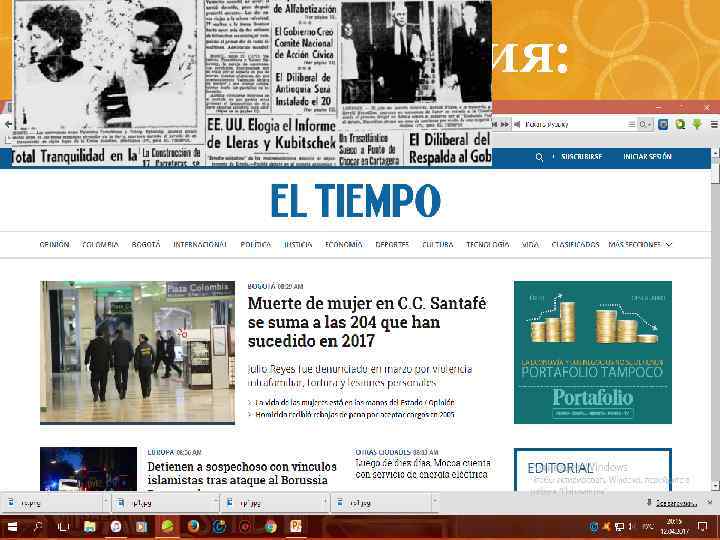Screen dimensions: 720x540
Task: Click the network icon in the system tray
Action: coord(619,527)
